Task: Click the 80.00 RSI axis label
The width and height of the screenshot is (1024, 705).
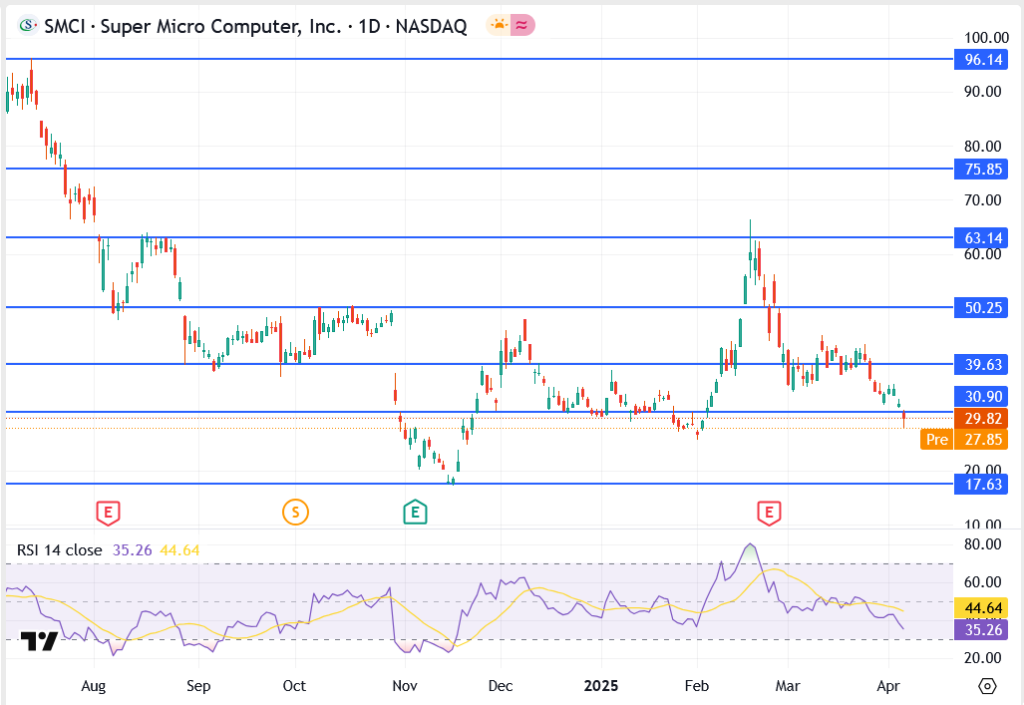Action: [x=983, y=544]
